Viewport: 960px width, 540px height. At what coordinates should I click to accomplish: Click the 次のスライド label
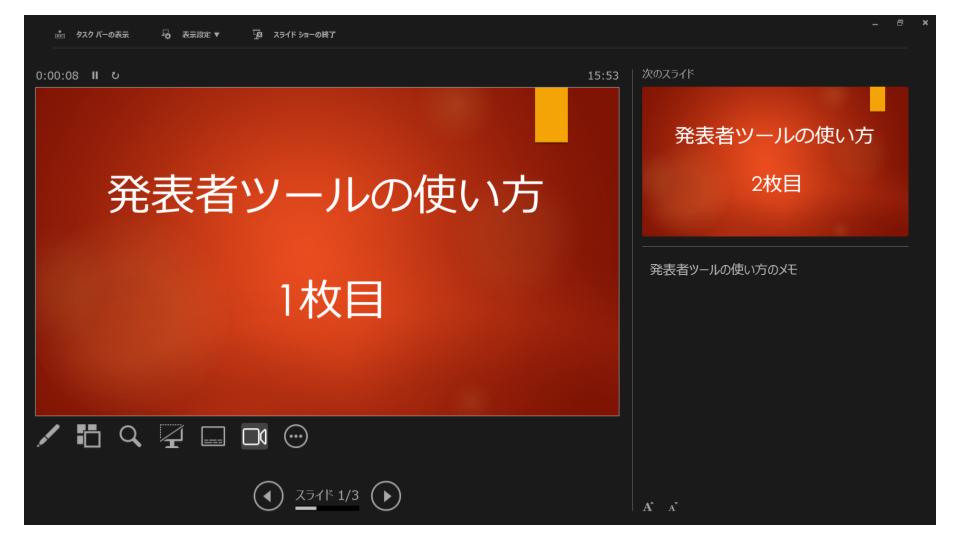click(668, 73)
